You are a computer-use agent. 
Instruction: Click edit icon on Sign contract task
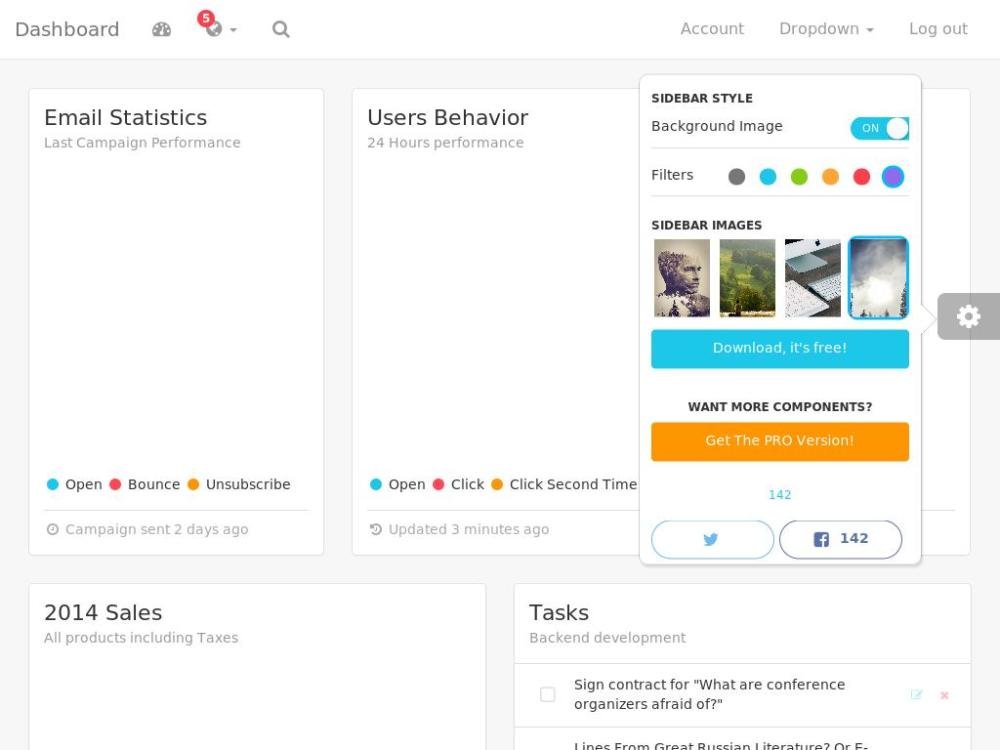coord(916,695)
